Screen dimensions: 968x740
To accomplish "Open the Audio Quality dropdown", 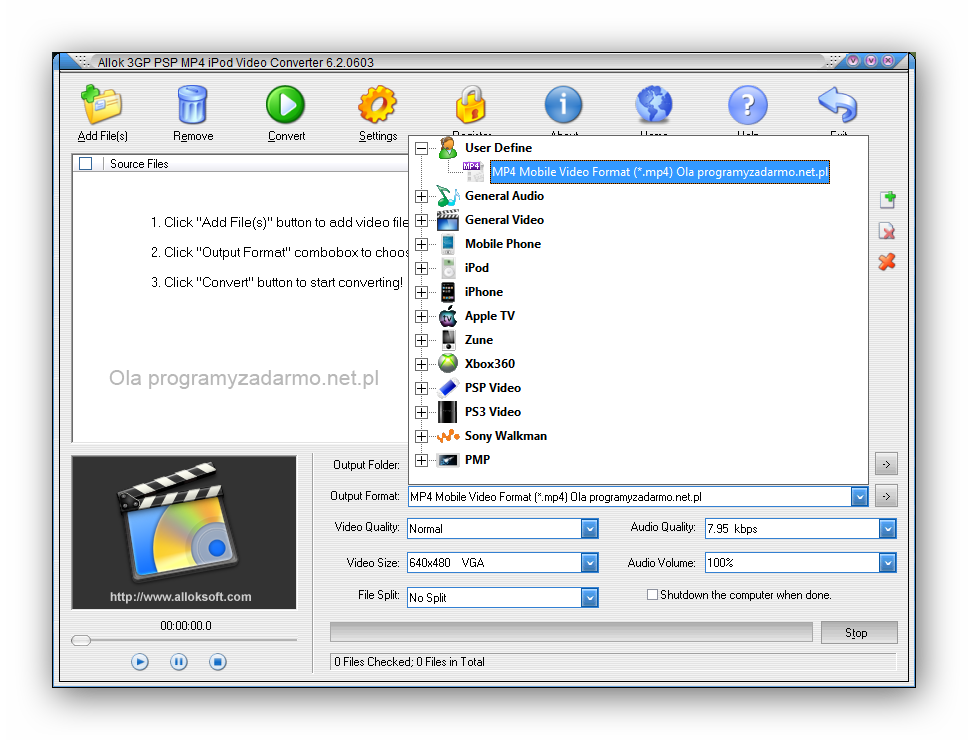I will [887, 529].
